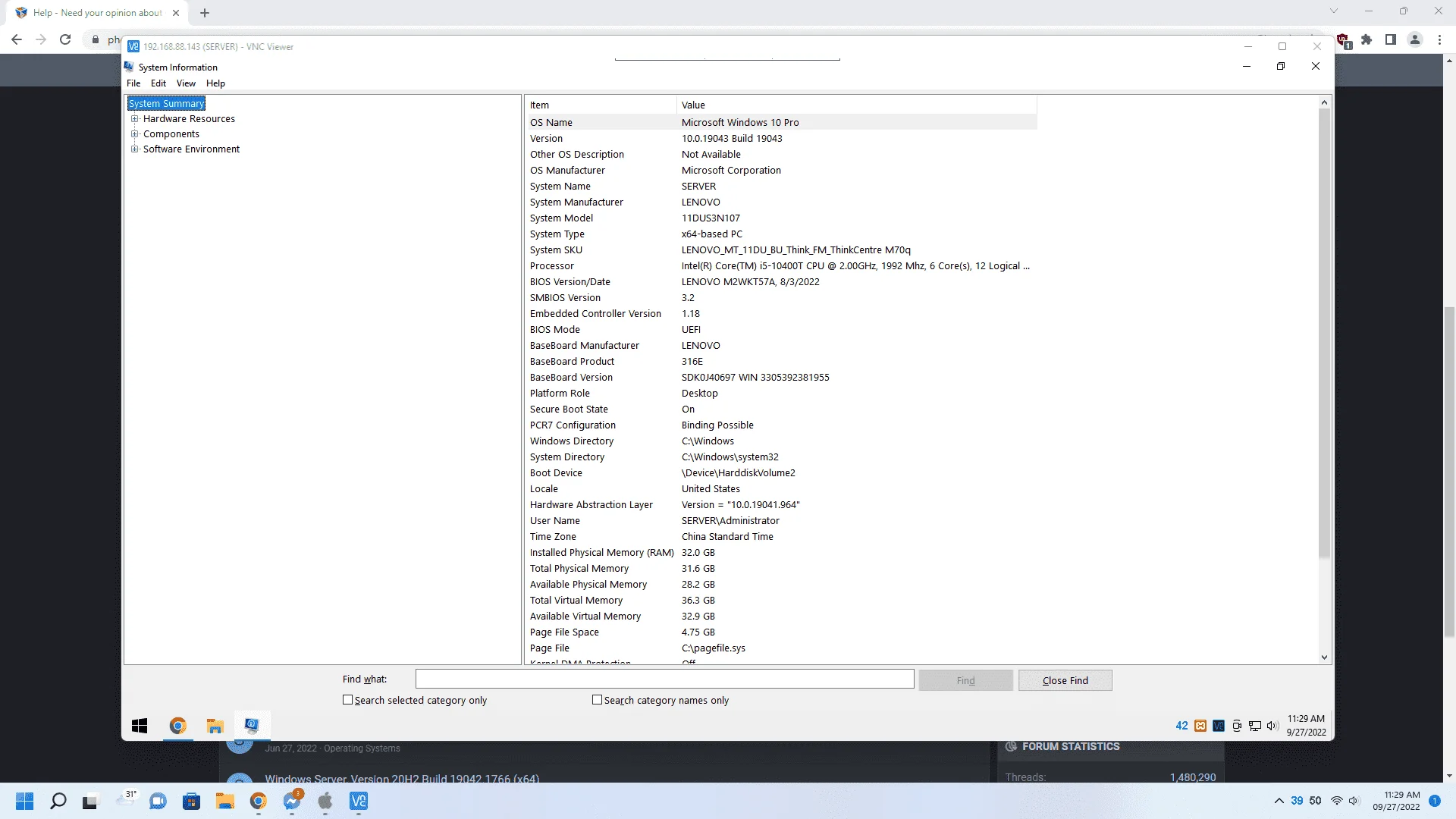
Task: Click the vertical scrollbar in System Information details
Action: (1324, 334)
